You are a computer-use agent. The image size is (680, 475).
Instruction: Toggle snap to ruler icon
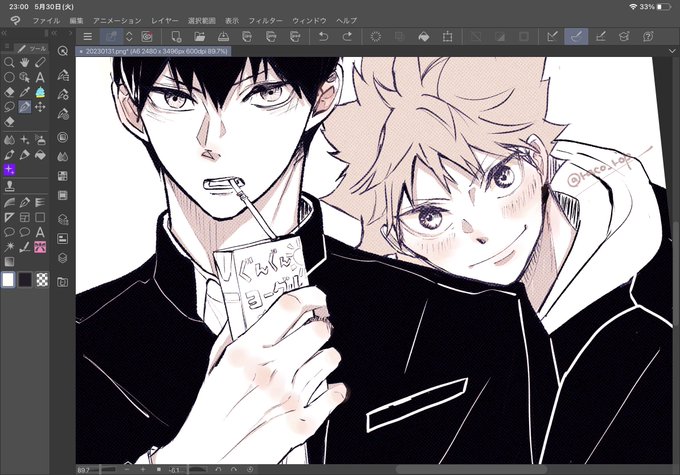click(552, 36)
